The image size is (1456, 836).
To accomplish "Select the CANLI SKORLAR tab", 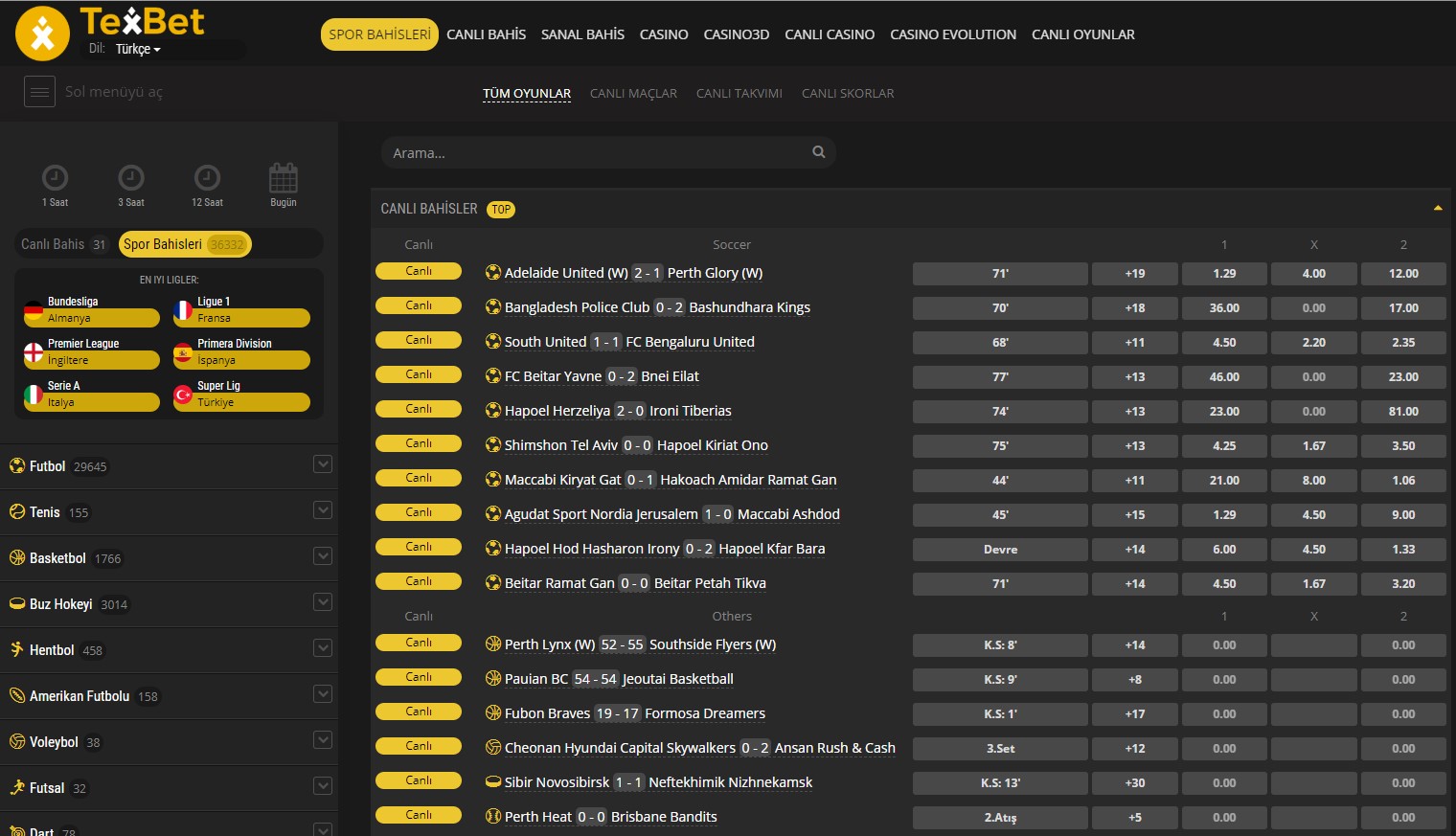I will (x=848, y=94).
